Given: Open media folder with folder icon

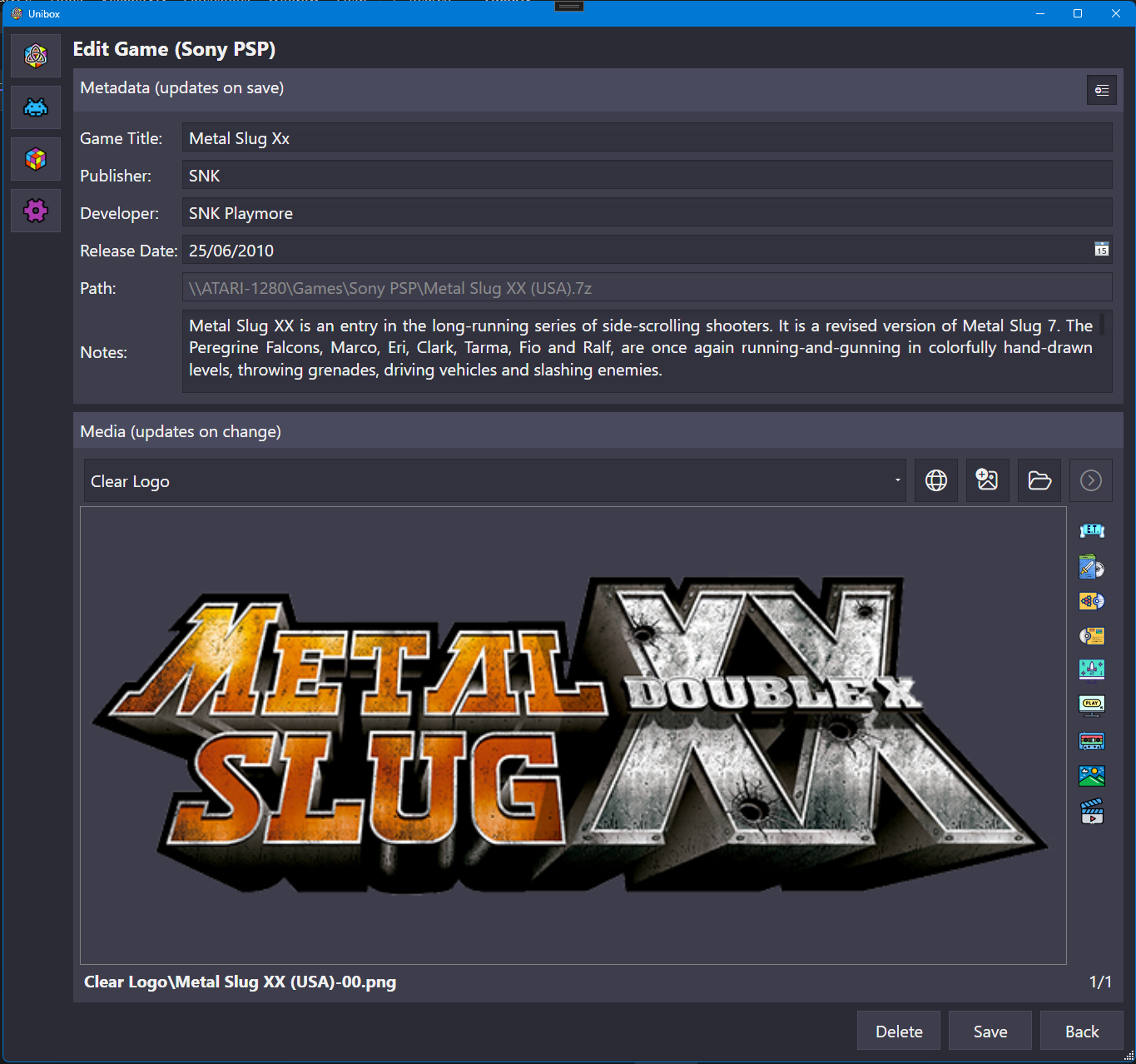Looking at the screenshot, I should click(1039, 480).
